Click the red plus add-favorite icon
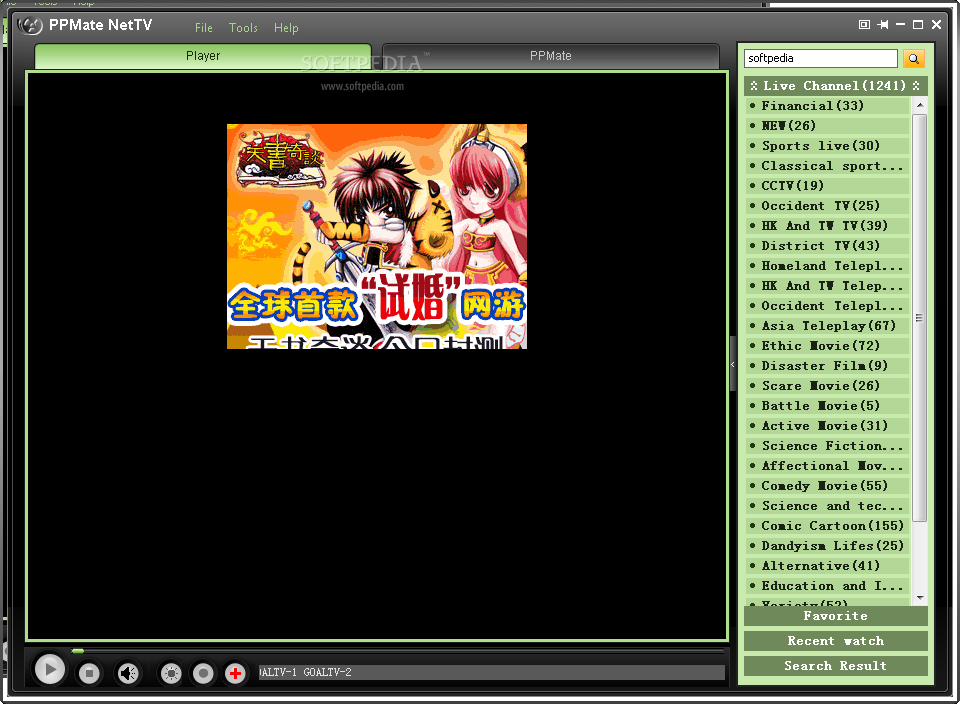Viewport: 960px width, 704px height. click(x=235, y=673)
